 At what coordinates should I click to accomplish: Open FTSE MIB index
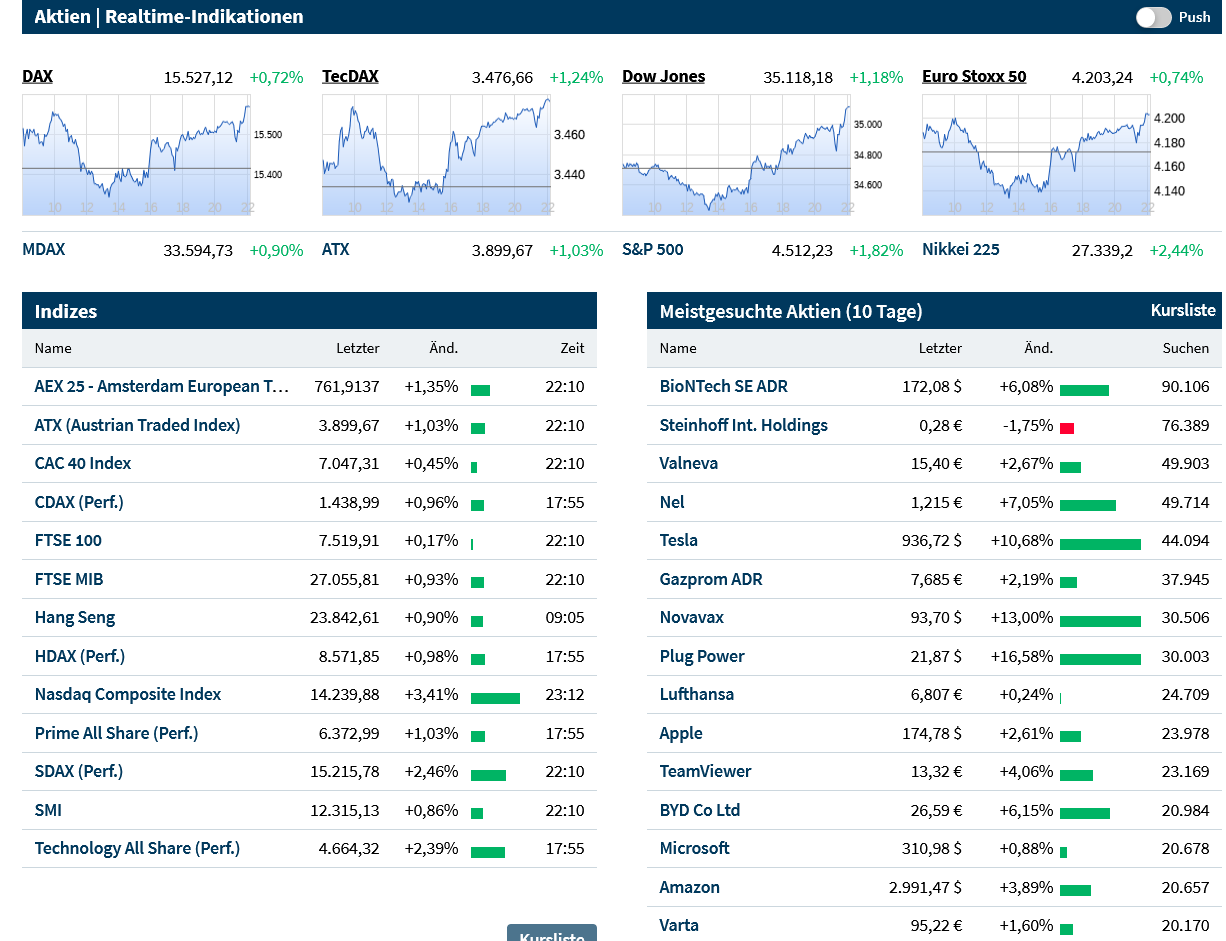pyautogui.click(x=69, y=580)
